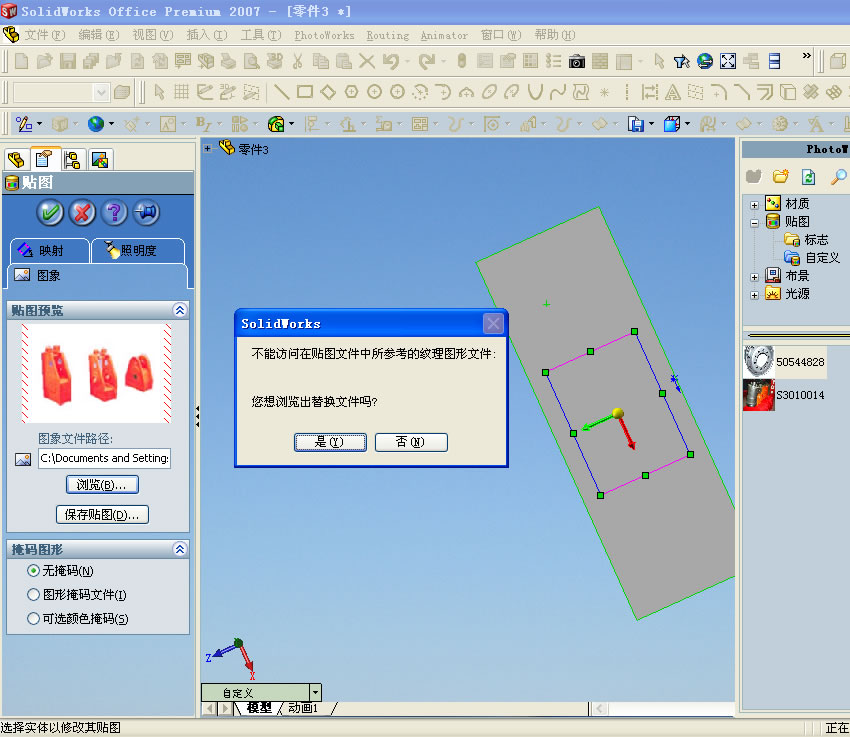Click 是(Y) in the SolidWorks dialog

[330, 442]
